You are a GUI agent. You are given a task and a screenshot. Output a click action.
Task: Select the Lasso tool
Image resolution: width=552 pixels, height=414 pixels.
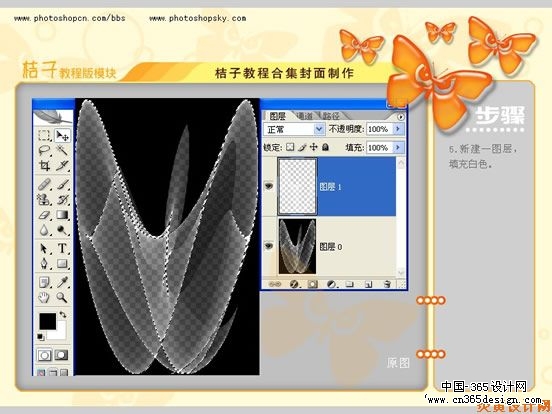[44, 151]
